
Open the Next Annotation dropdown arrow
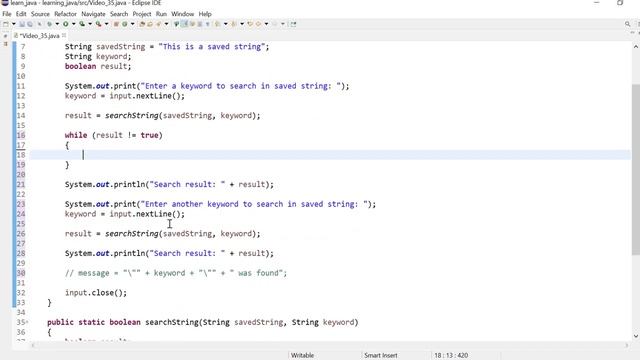click(x=225, y=24)
